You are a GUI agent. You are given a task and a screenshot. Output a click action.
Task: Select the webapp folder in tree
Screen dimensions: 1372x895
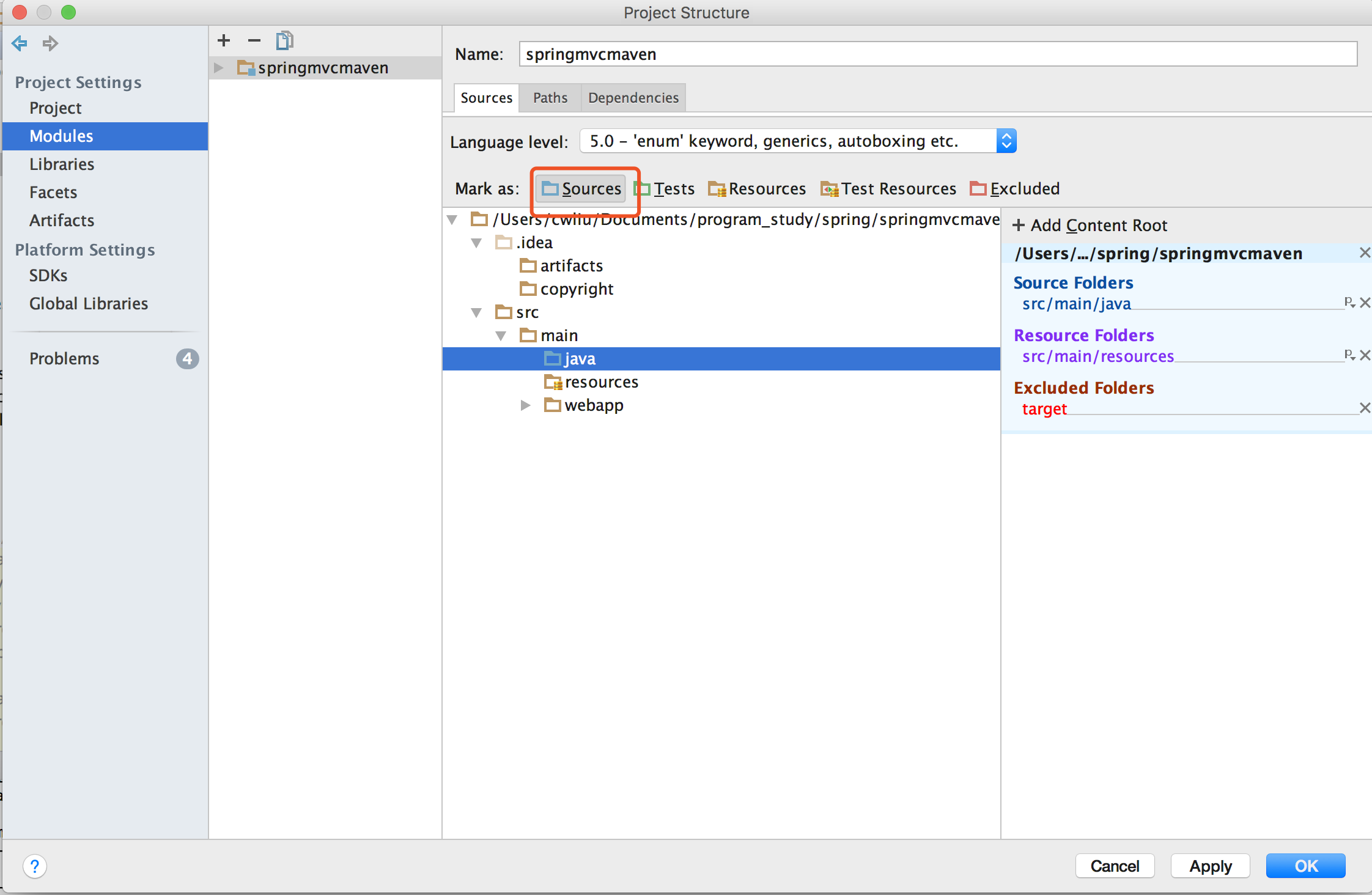(x=584, y=405)
